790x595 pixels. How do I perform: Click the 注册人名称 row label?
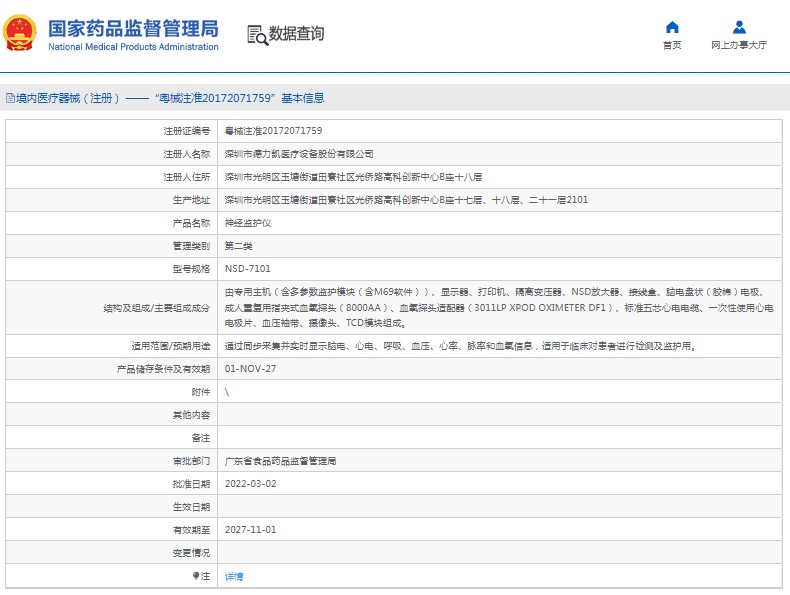(186, 154)
